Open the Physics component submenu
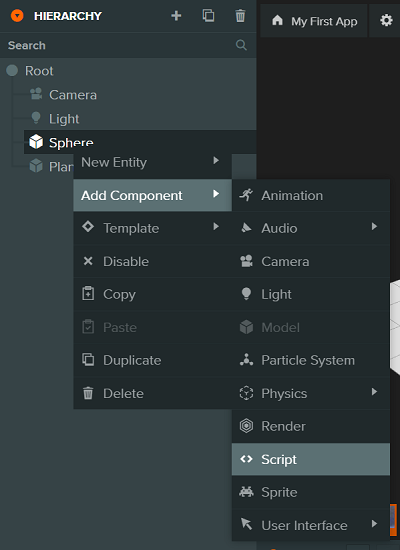400x550 pixels. (311, 393)
